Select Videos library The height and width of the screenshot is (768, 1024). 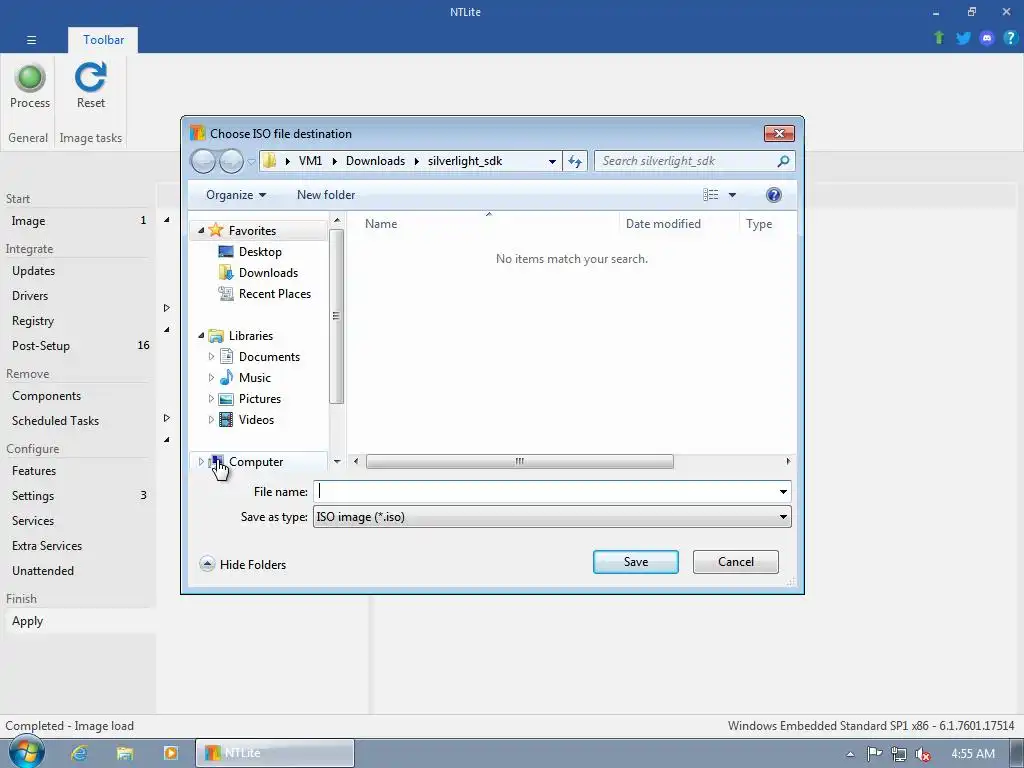[256, 419]
